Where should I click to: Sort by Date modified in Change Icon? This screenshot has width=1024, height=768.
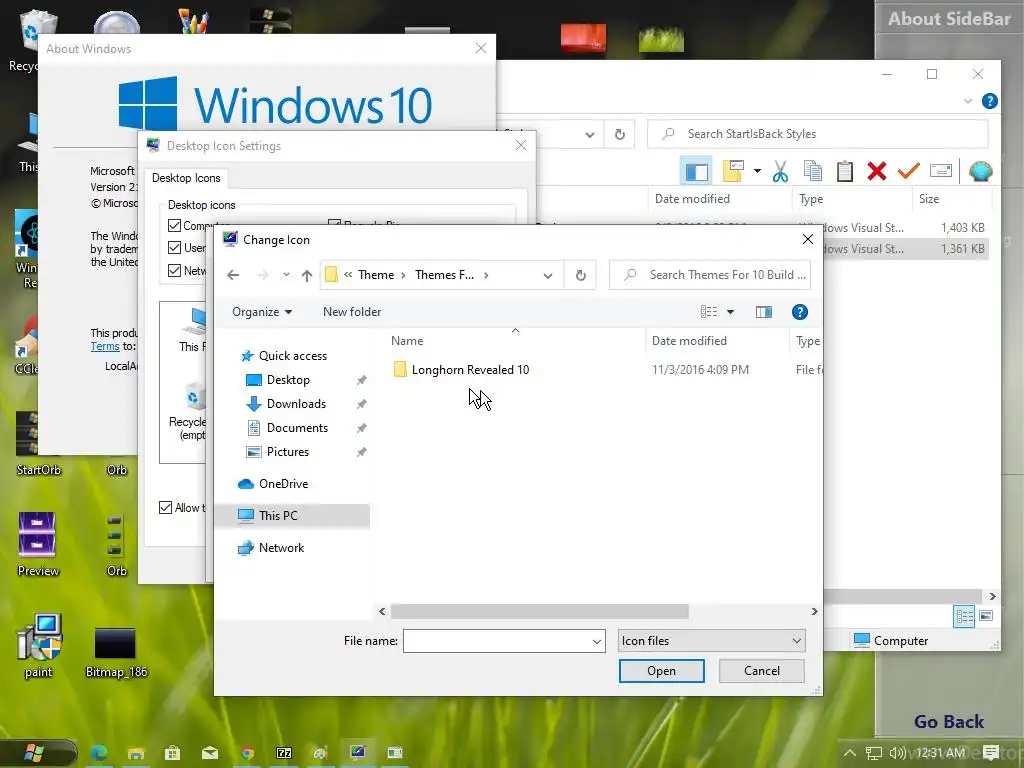[x=689, y=341]
